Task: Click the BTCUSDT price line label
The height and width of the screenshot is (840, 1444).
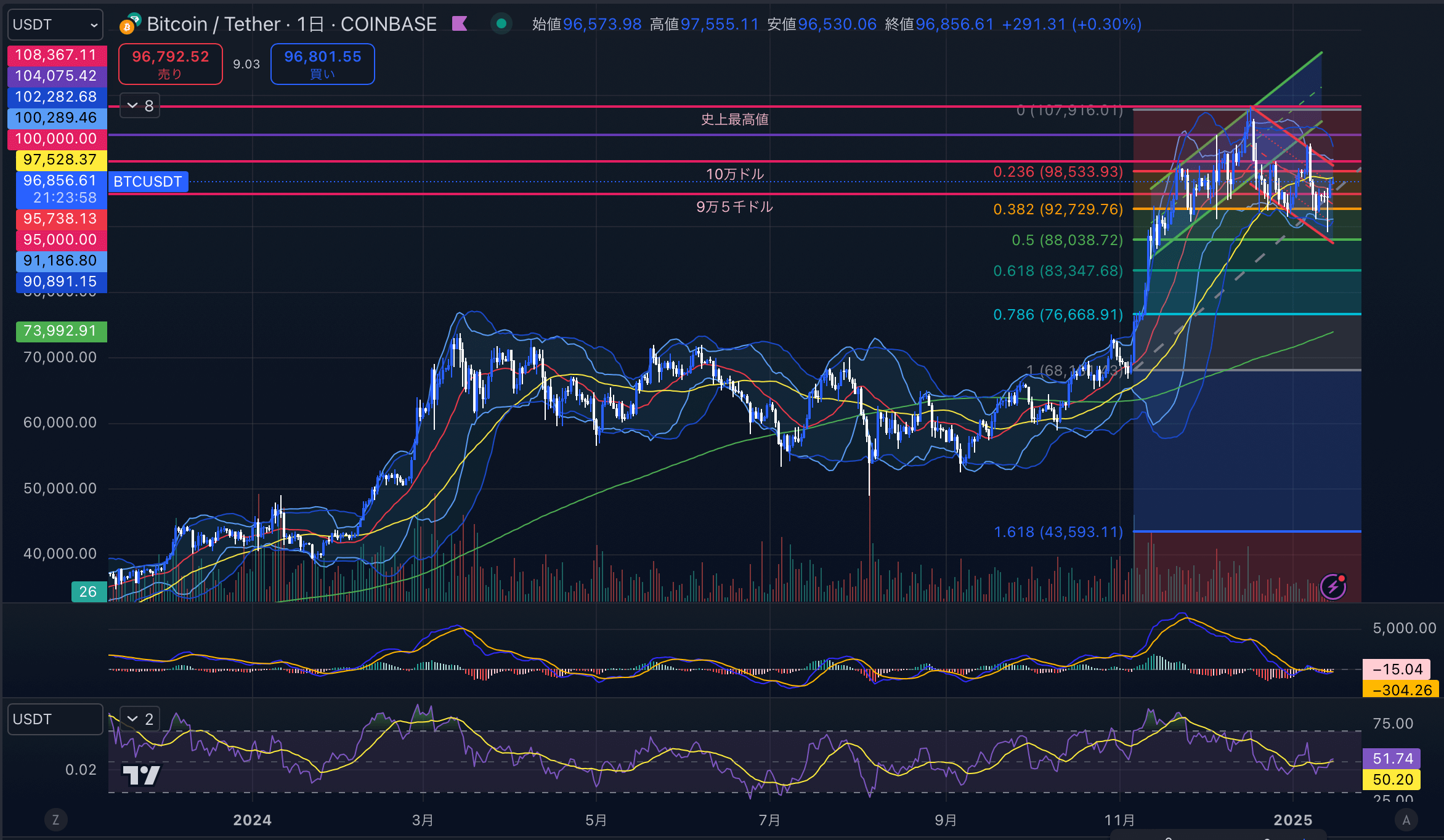Action: tap(148, 182)
